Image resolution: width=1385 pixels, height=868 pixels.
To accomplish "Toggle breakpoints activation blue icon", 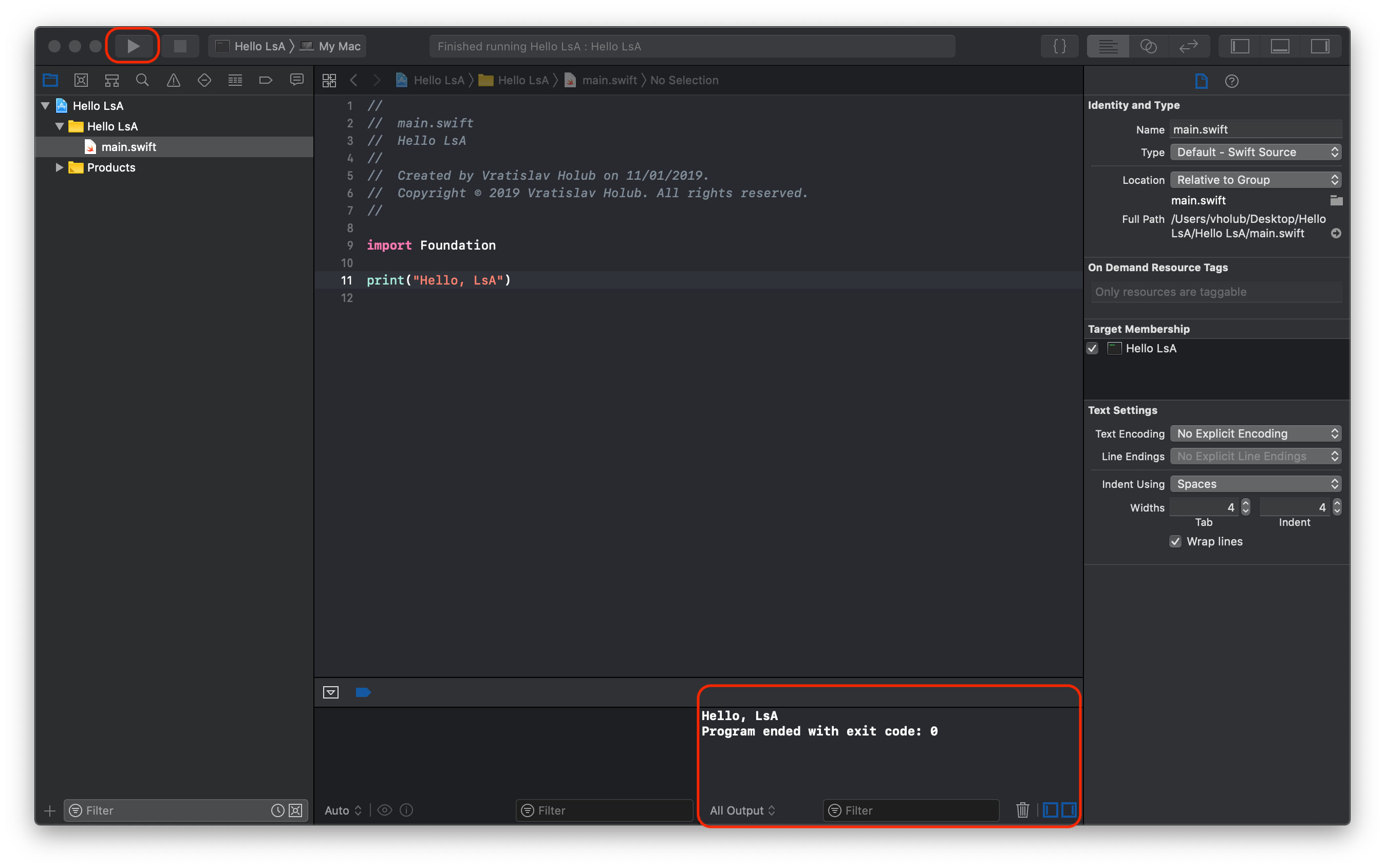I will (363, 692).
